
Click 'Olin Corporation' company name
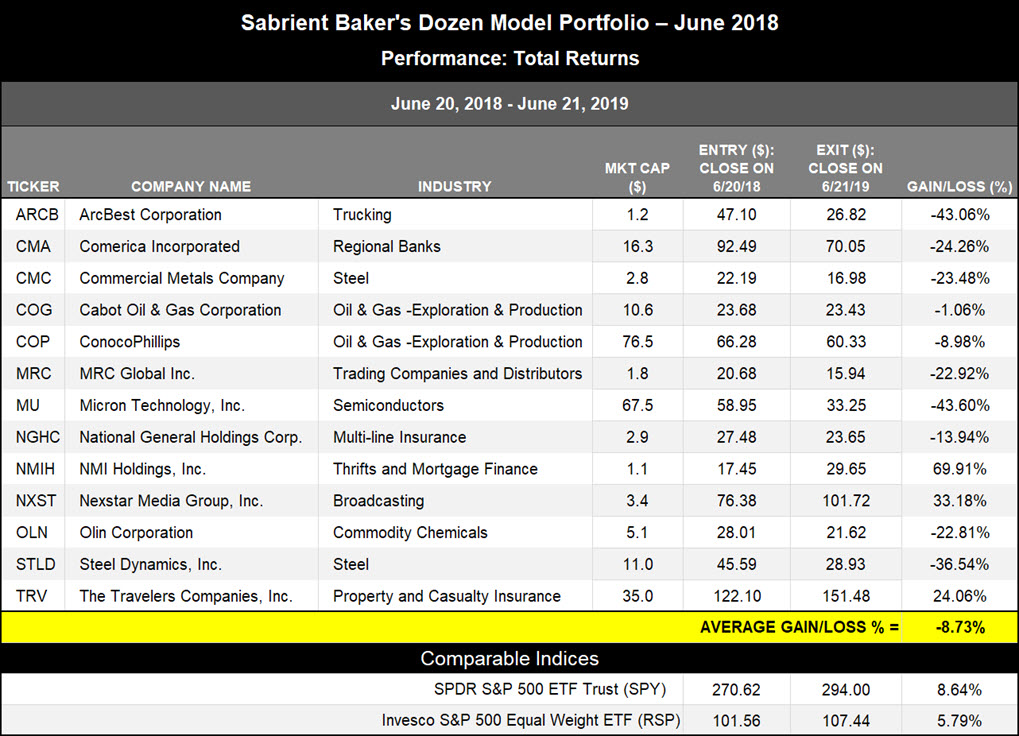click(x=136, y=533)
